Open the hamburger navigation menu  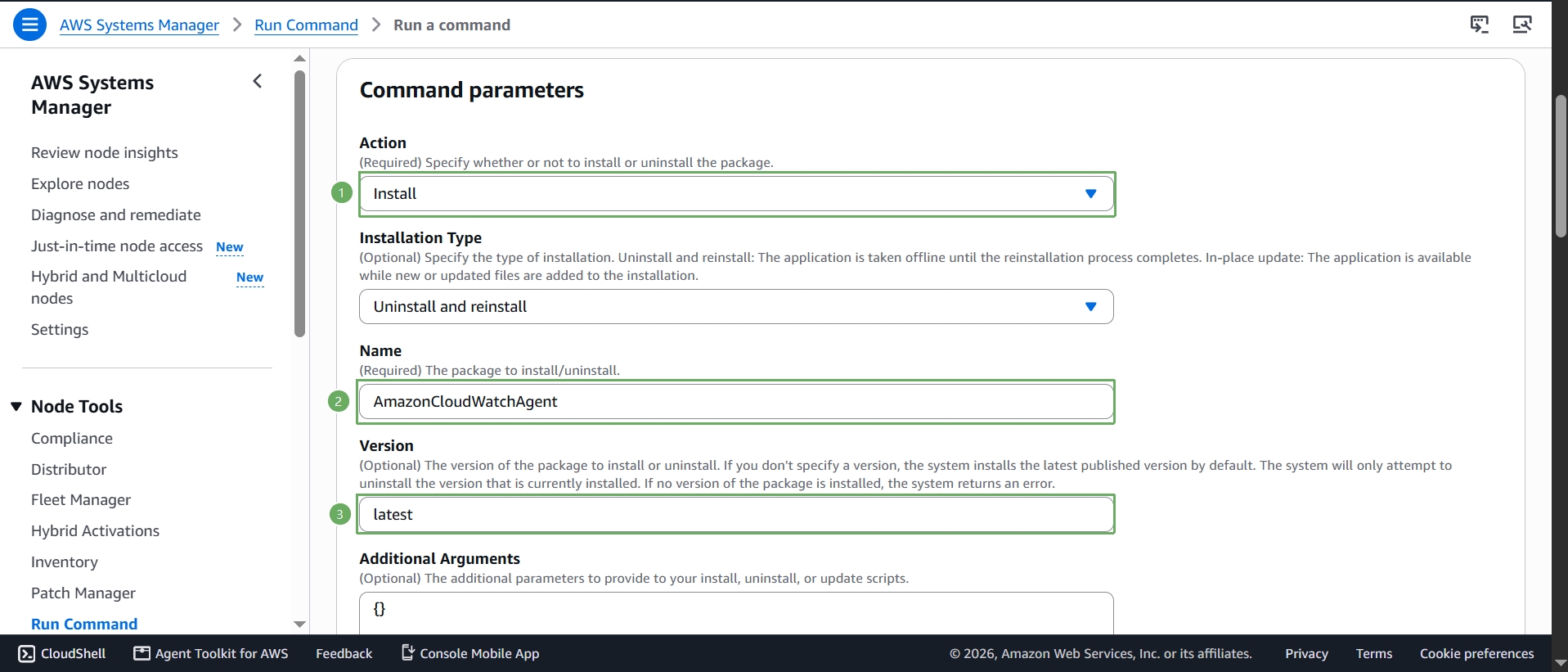pos(29,25)
